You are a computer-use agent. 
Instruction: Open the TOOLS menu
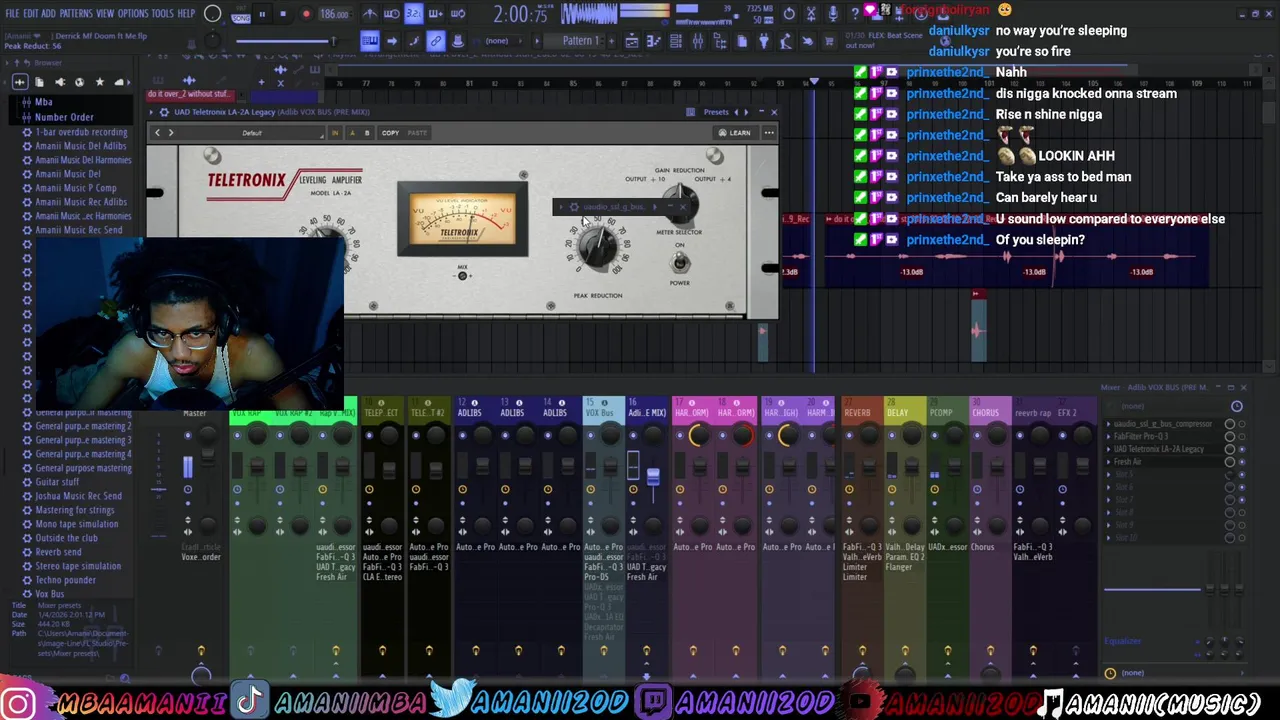tap(162, 13)
